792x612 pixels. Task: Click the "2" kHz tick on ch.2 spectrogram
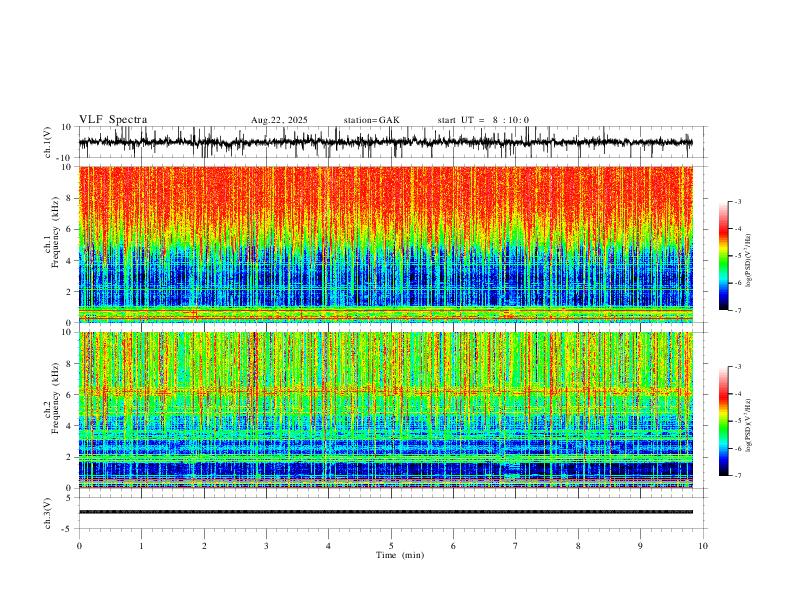point(69,457)
